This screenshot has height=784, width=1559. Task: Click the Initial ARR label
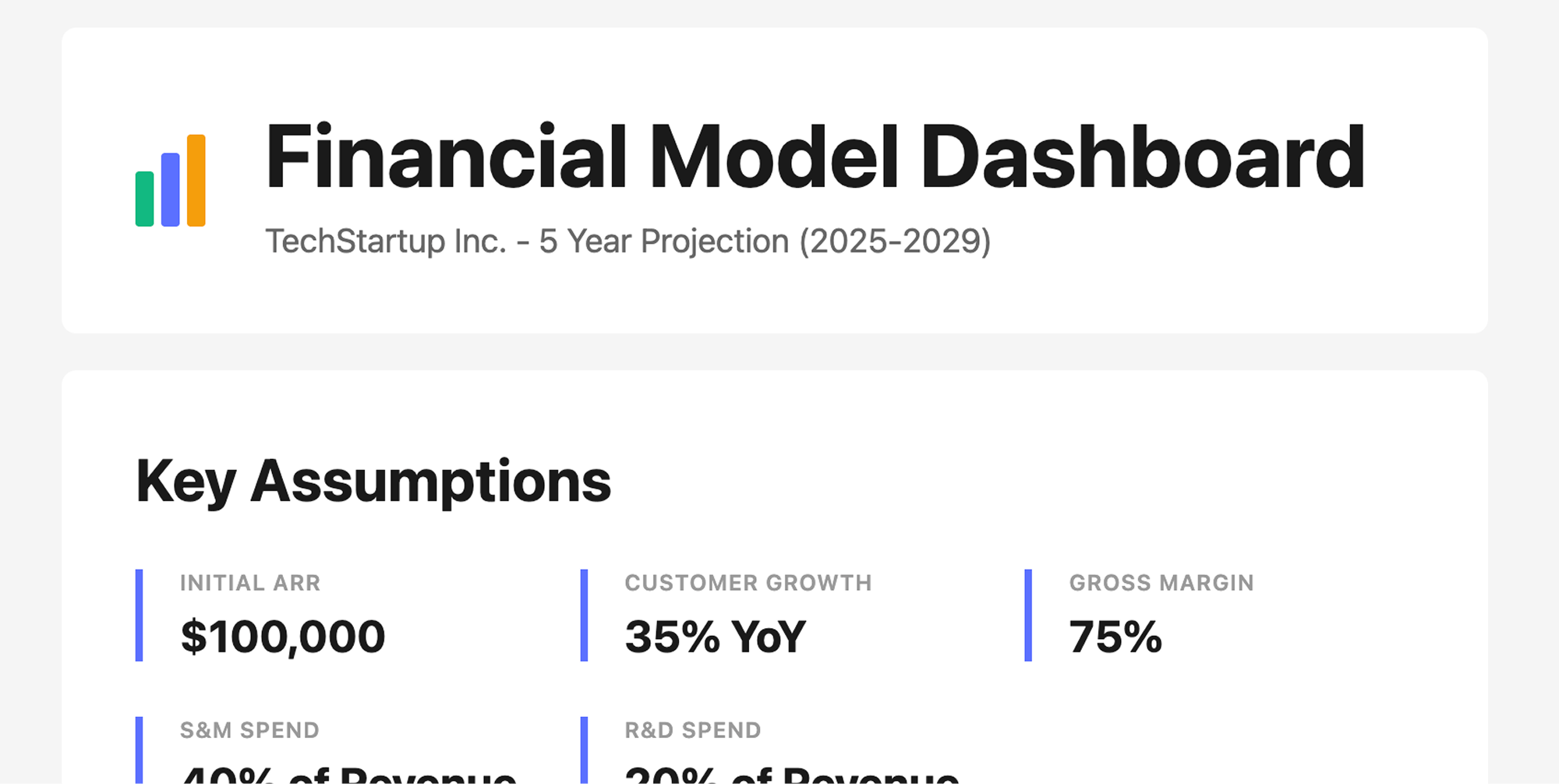tap(250, 583)
